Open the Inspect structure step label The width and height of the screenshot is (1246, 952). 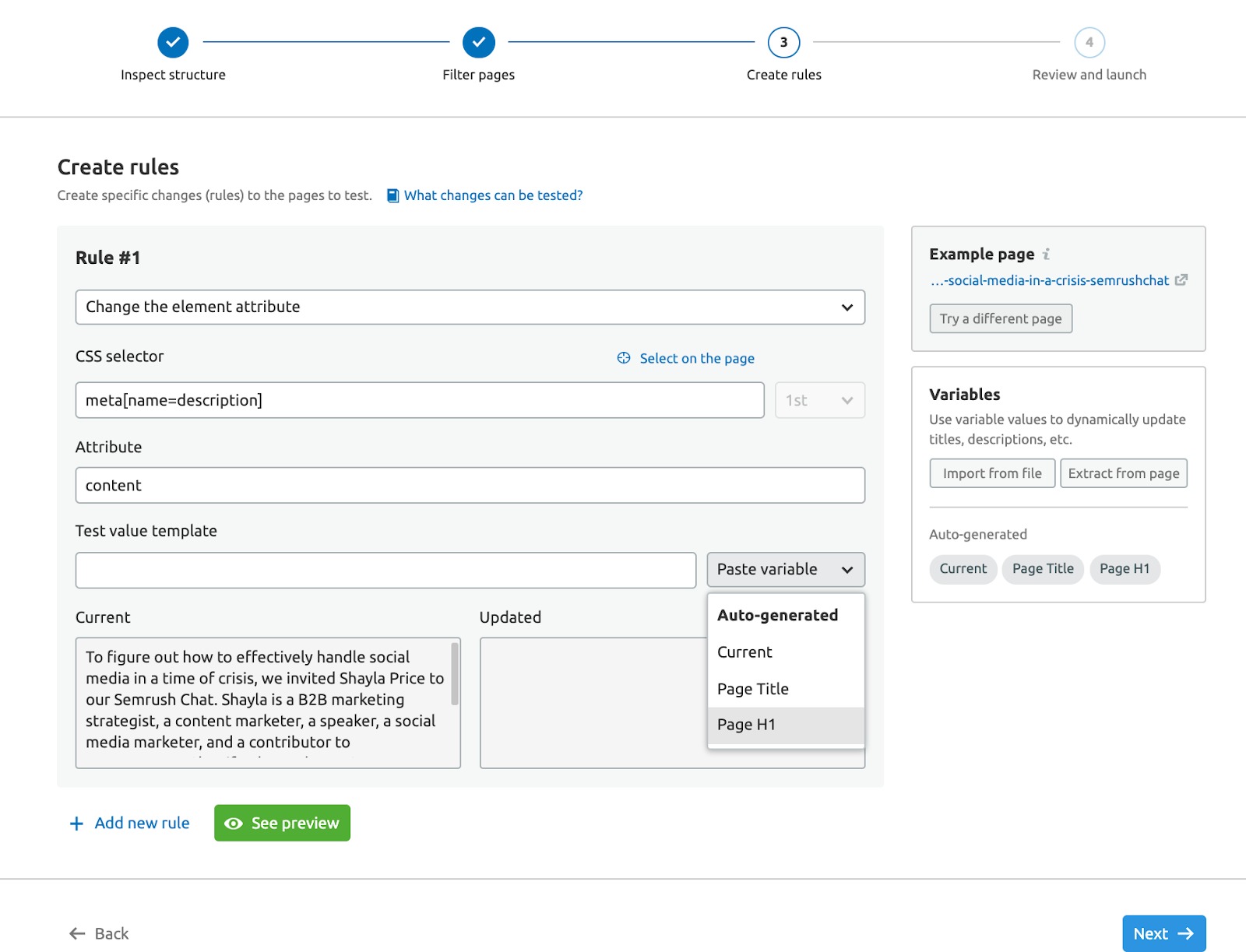[x=173, y=75]
